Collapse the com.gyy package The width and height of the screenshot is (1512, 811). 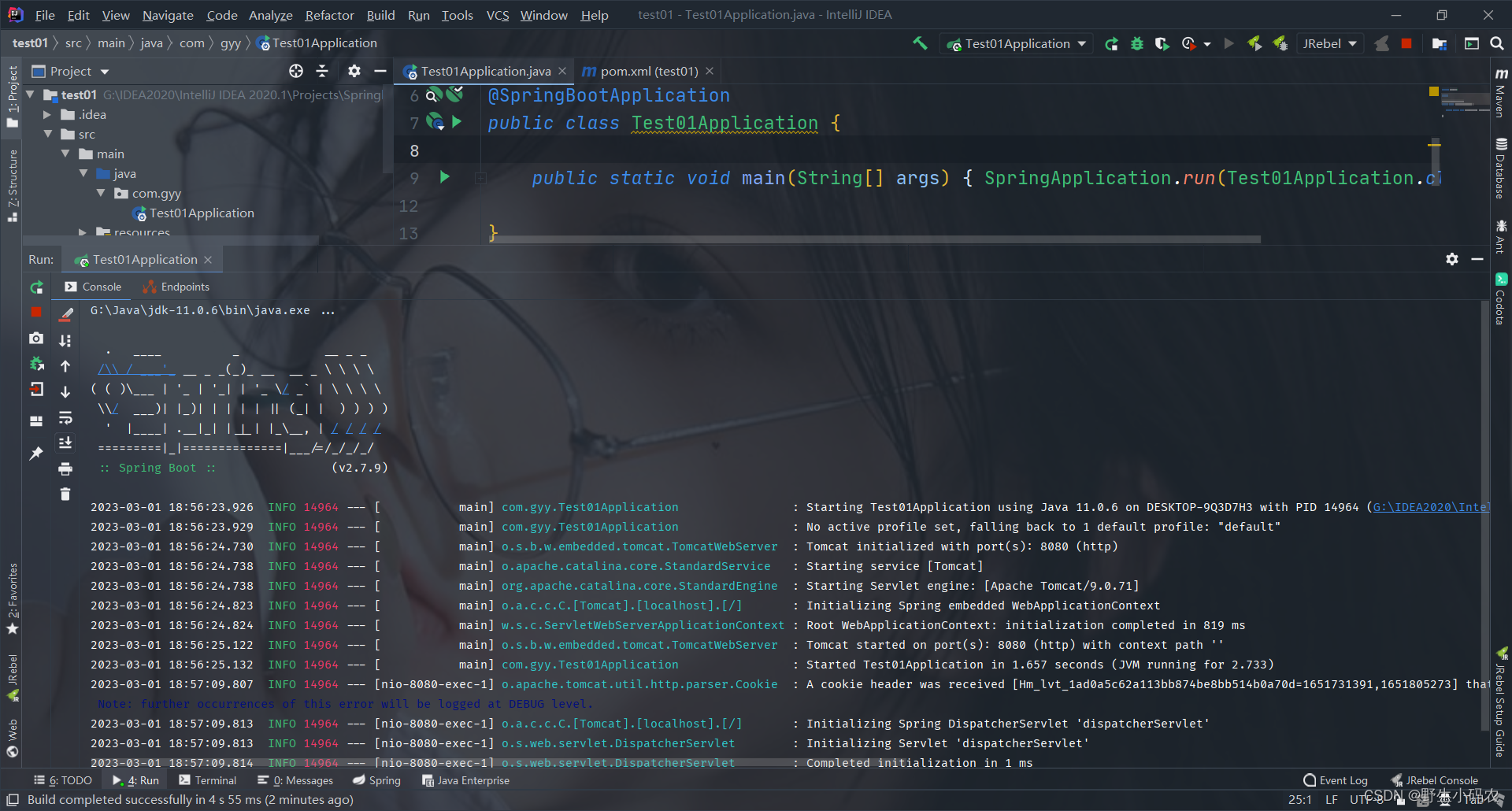click(x=101, y=193)
